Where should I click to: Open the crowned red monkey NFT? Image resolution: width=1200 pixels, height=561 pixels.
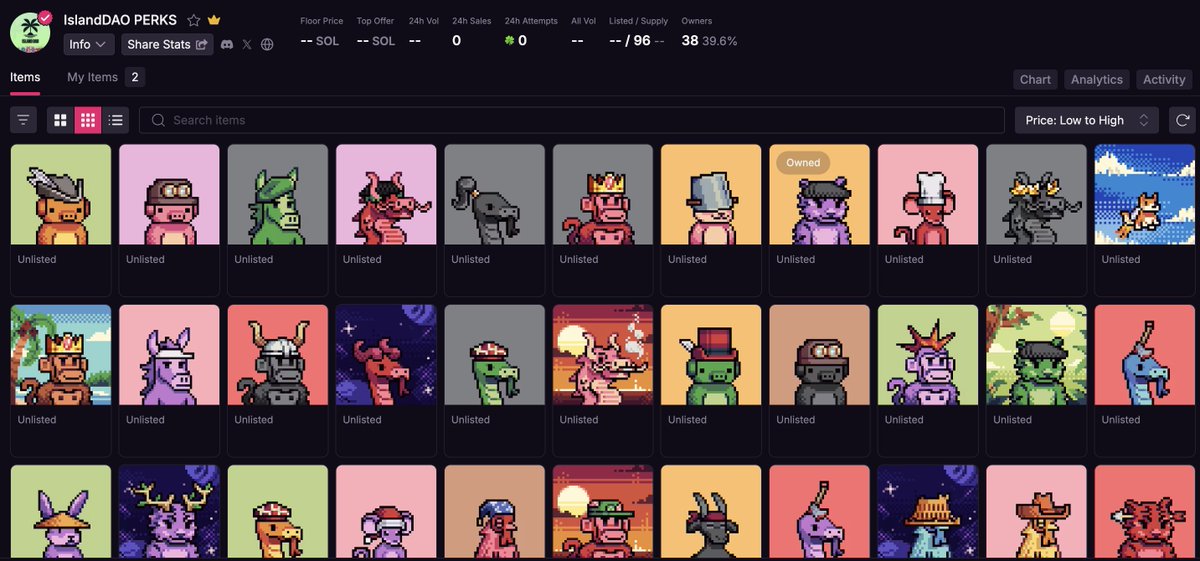(603, 195)
